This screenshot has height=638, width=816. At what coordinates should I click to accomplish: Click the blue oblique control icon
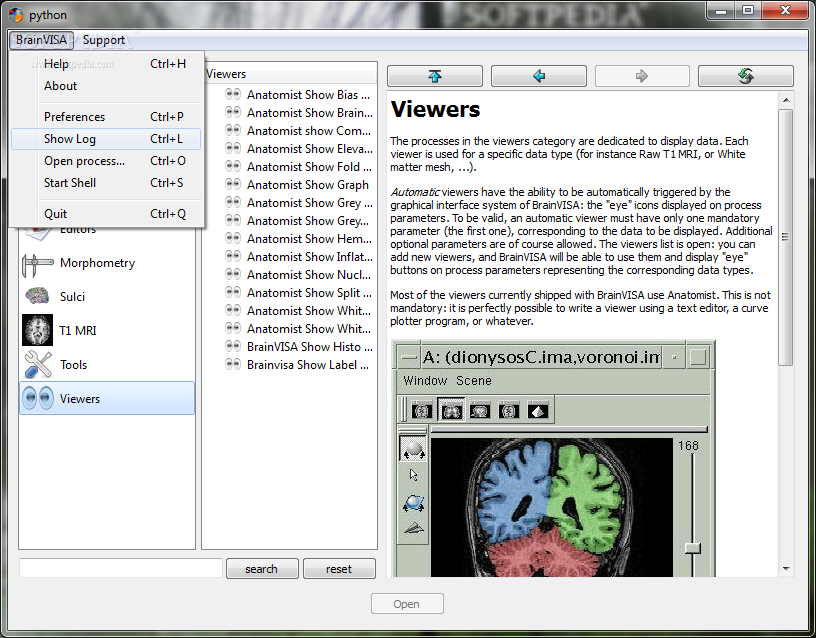tap(413, 503)
